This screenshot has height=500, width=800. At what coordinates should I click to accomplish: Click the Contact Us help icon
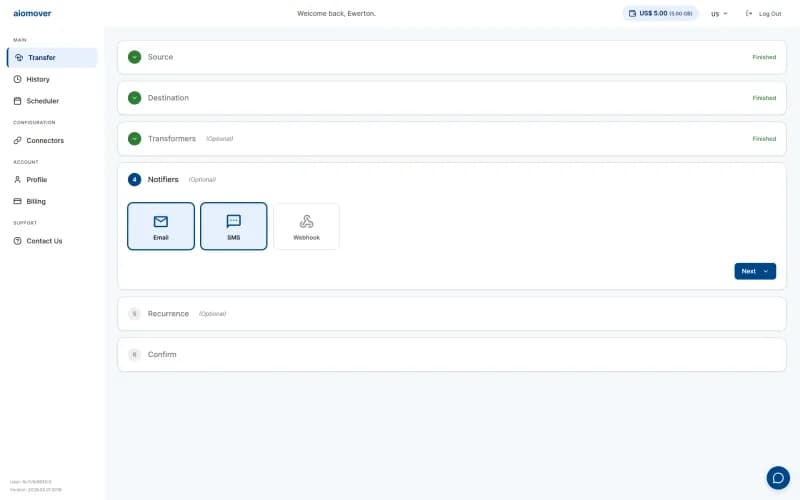(x=17, y=241)
